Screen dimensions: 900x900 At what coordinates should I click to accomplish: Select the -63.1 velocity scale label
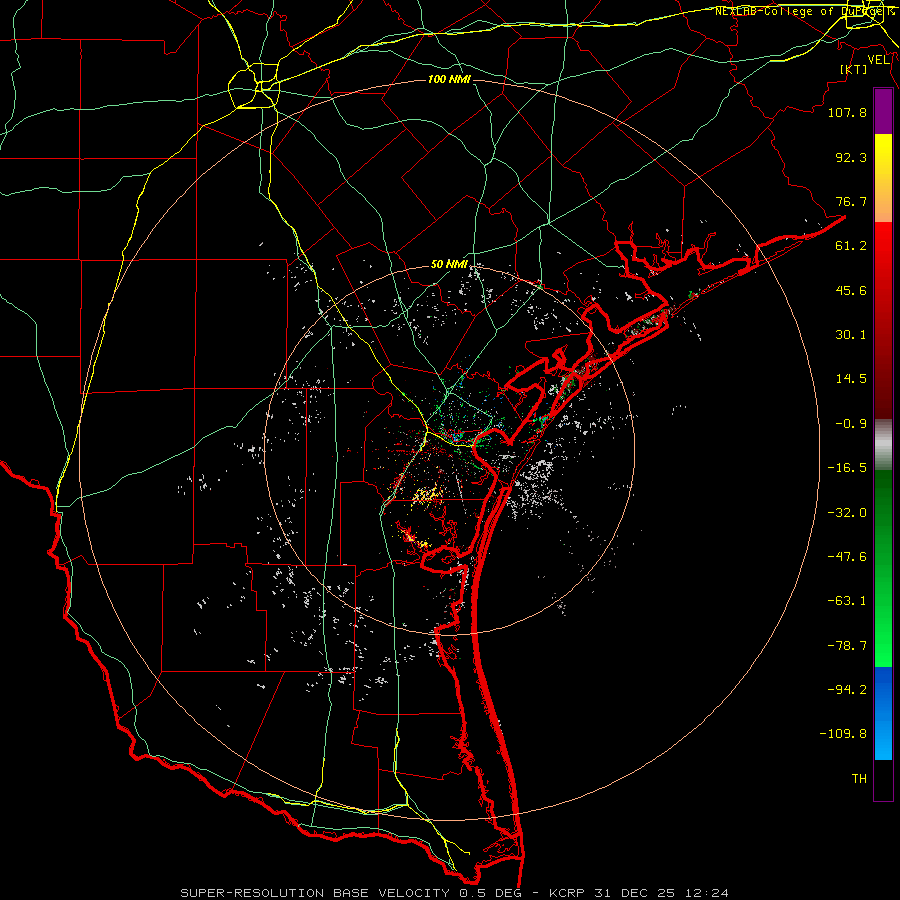click(847, 601)
